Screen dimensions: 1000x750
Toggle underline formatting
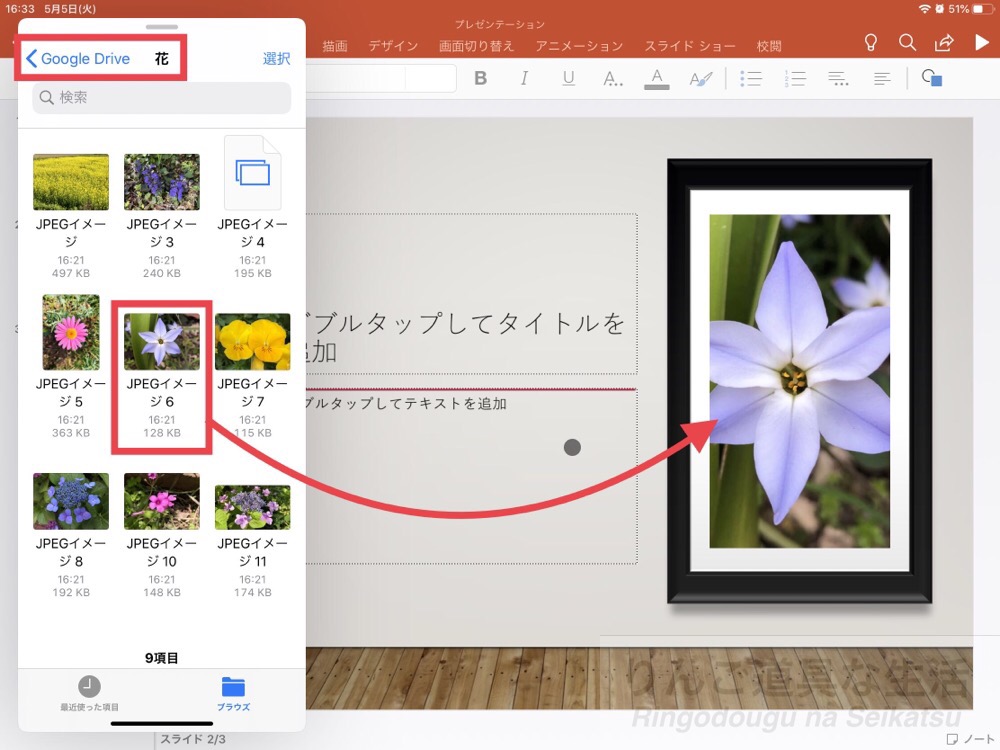click(x=568, y=78)
